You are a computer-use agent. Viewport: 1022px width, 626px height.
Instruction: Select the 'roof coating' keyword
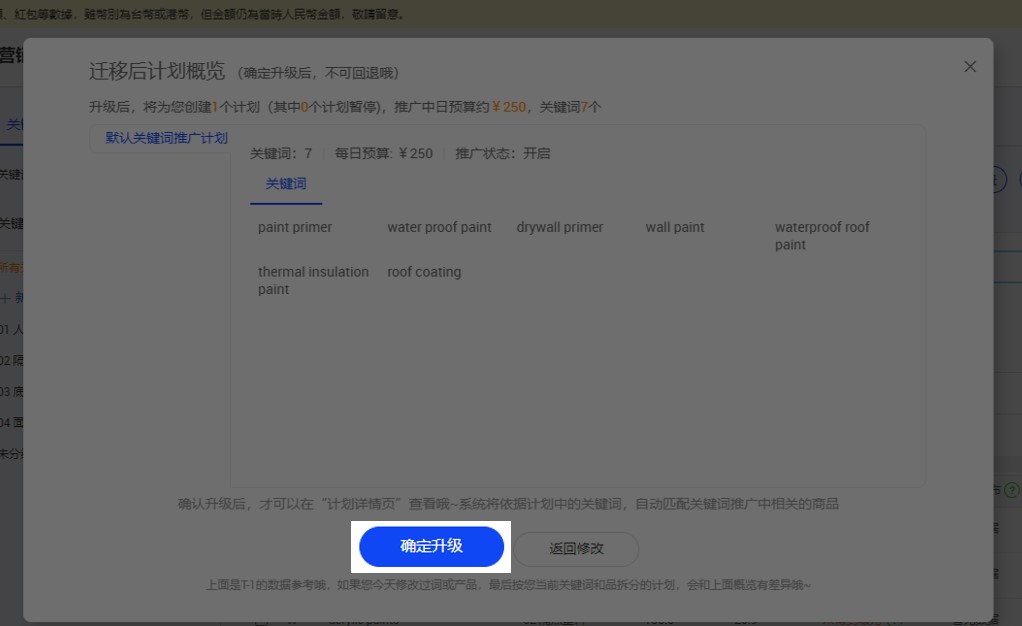[424, 272]
